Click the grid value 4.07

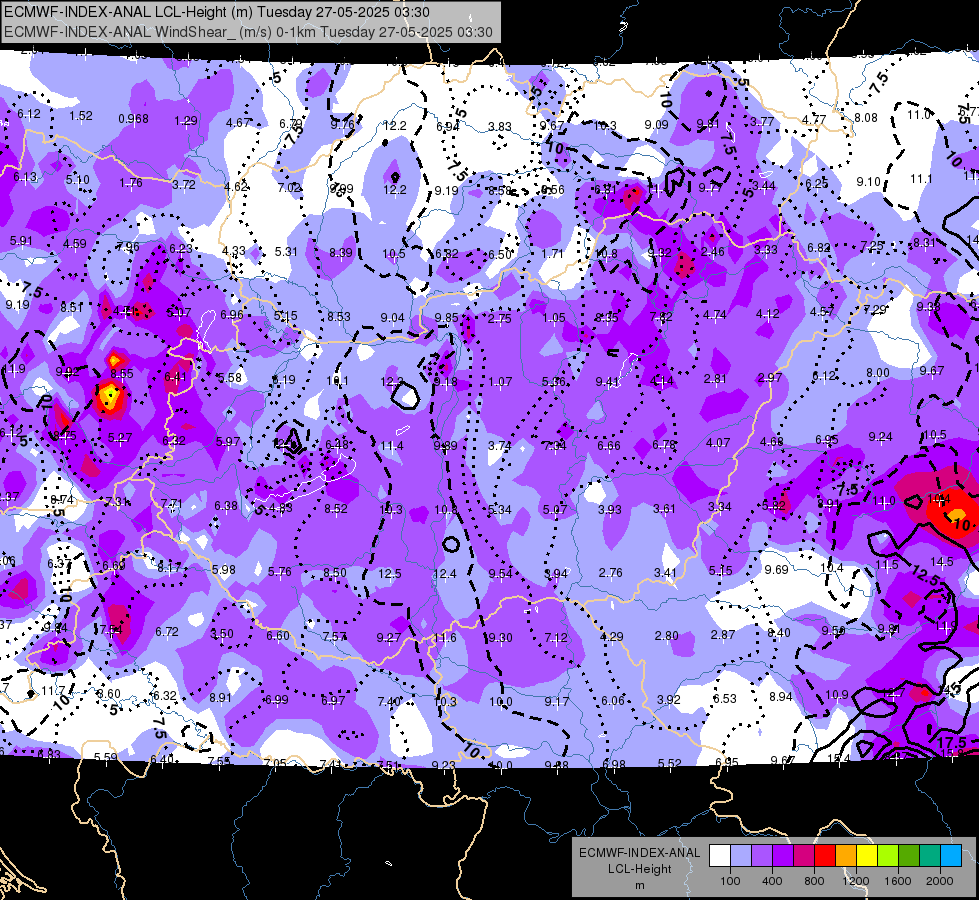(718, 443)
